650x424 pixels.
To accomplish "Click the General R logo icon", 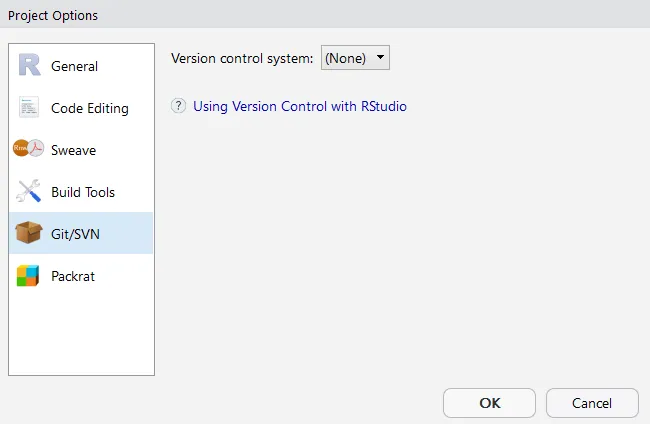I will point(29,66).
